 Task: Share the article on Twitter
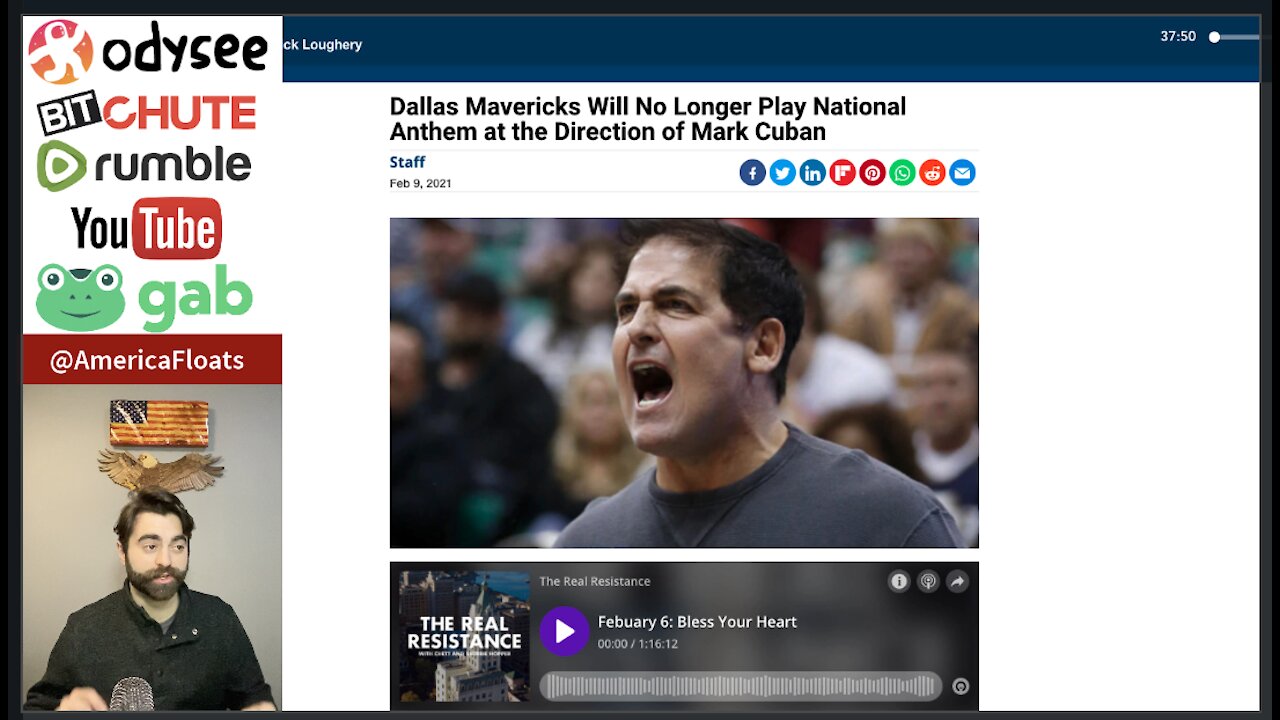click(x=783, y=173)
